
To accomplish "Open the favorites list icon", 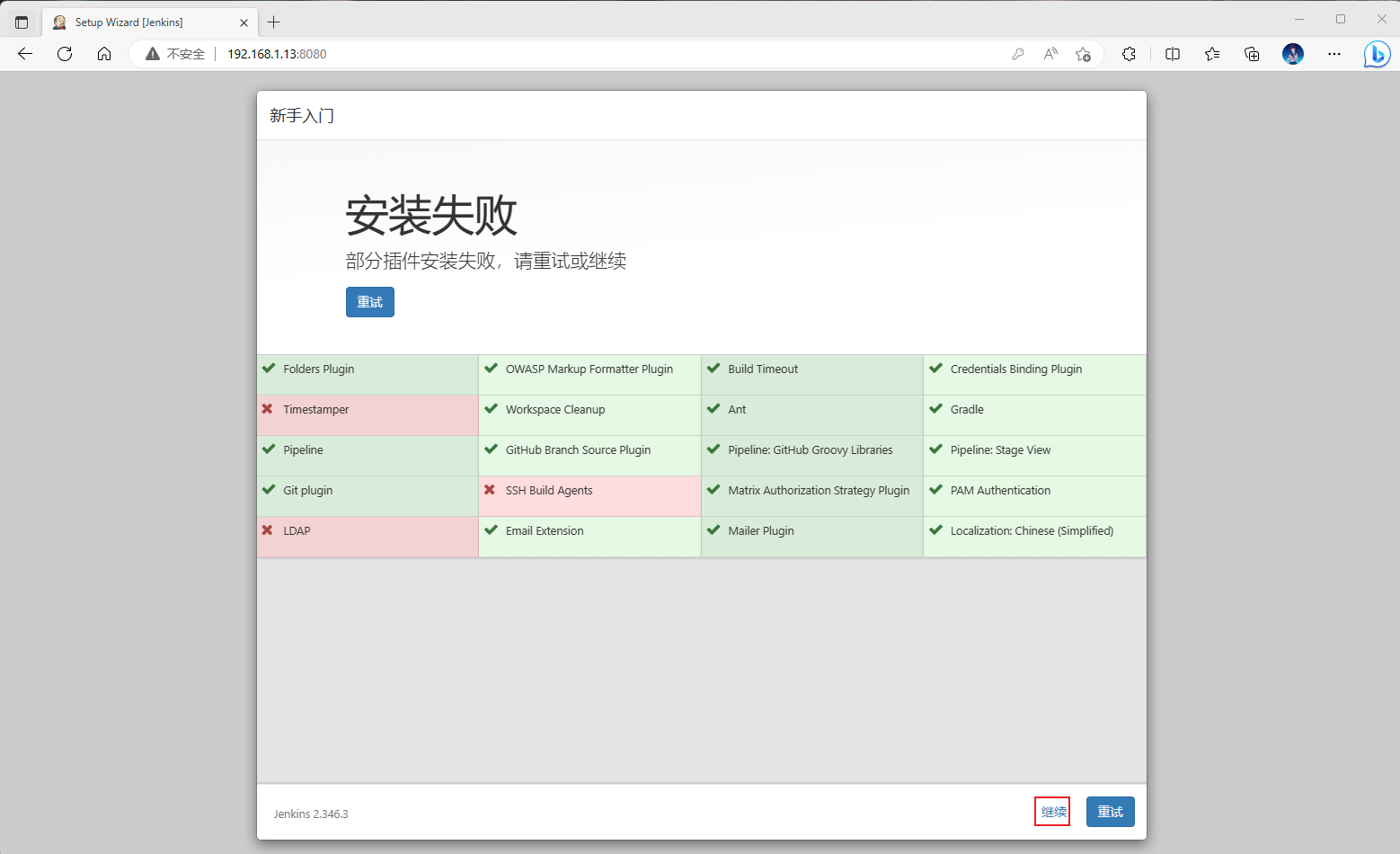I will tap(1212, 54).
